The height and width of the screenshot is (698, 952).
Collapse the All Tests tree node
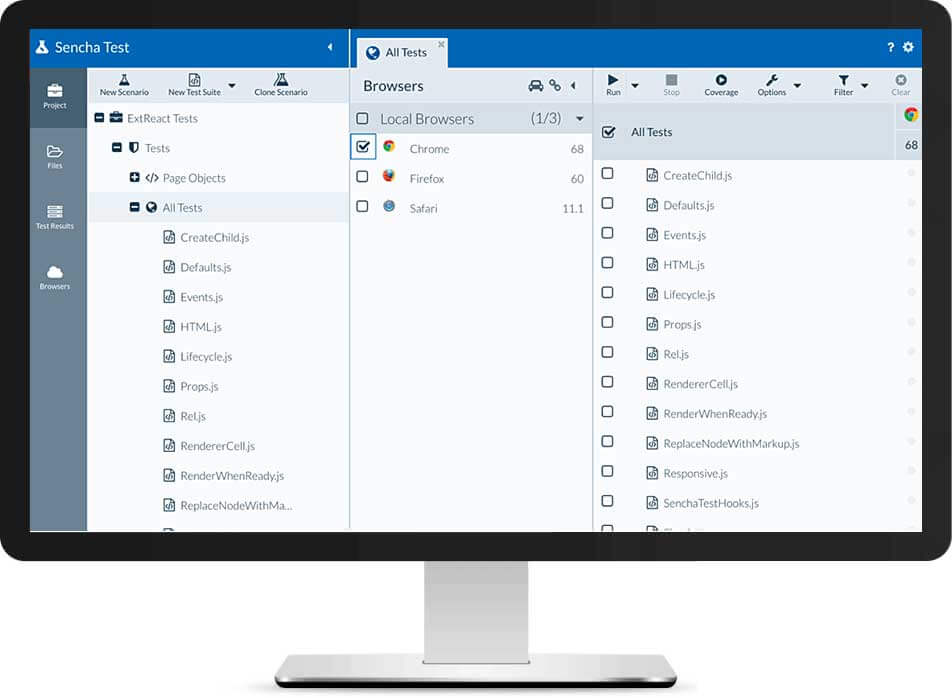coord(134,207)
